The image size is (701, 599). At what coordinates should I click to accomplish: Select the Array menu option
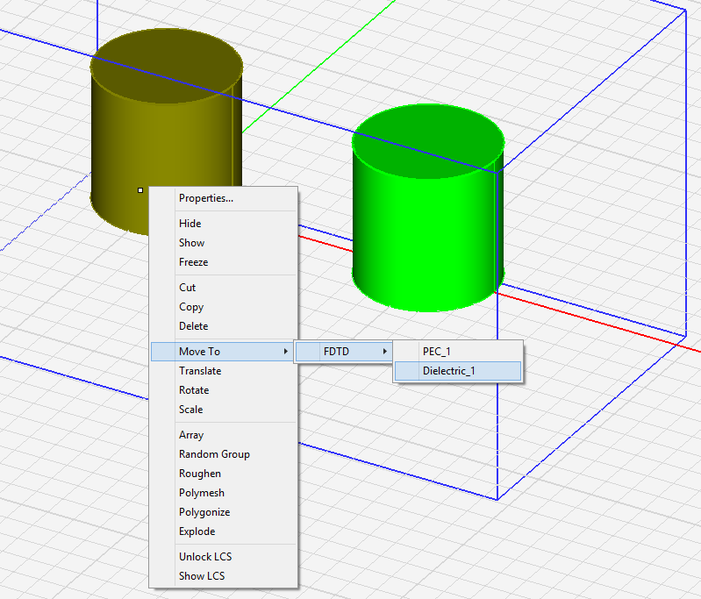191,435
